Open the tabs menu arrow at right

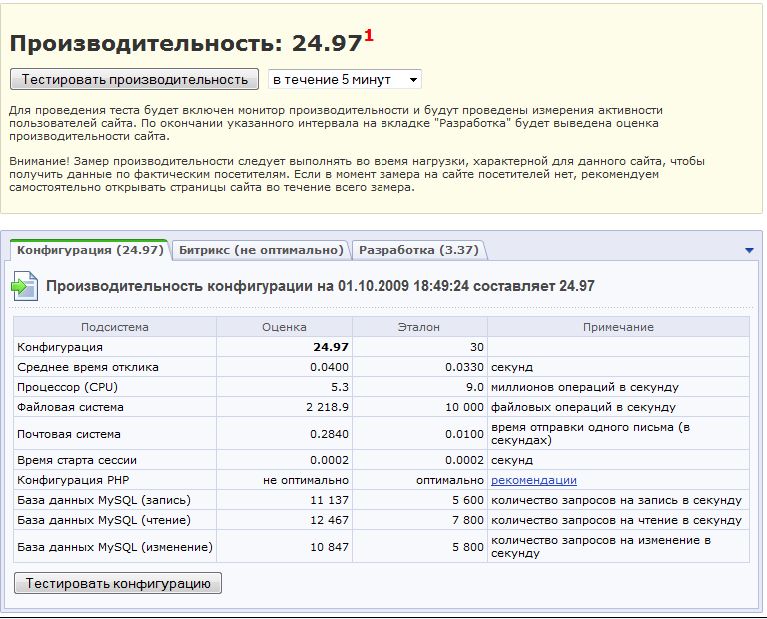(749, 250)
